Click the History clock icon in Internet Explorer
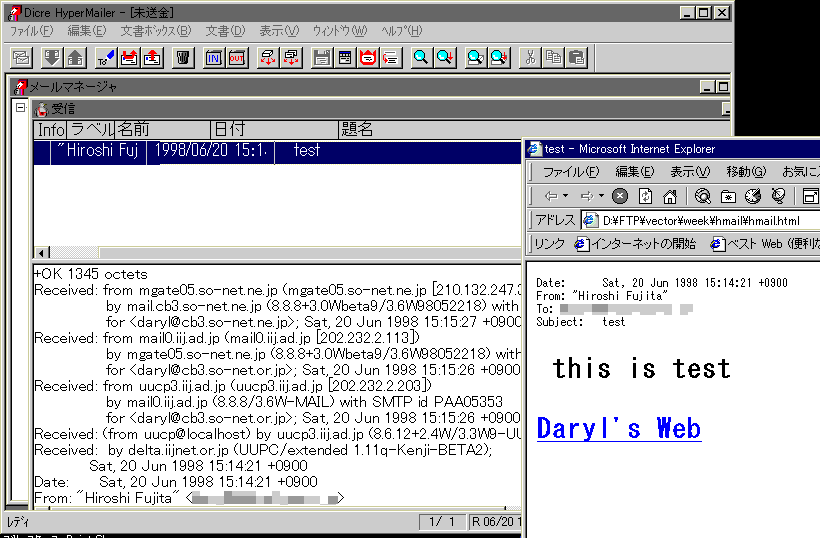This screenshot has height=538, width=820. click(753, 196)
